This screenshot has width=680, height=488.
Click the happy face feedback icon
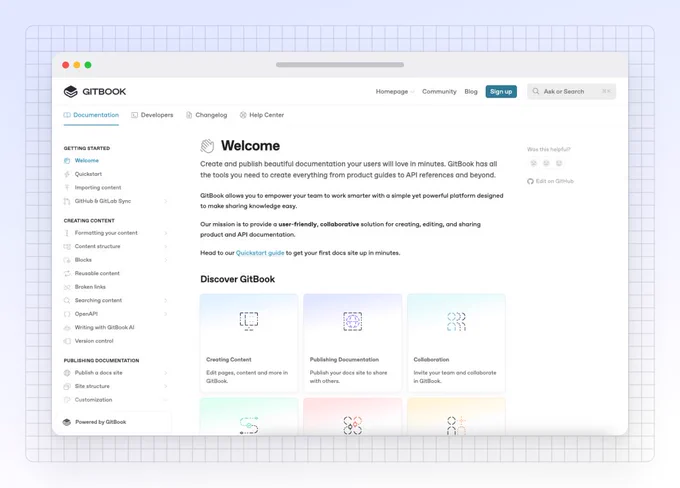coord(559,163)
